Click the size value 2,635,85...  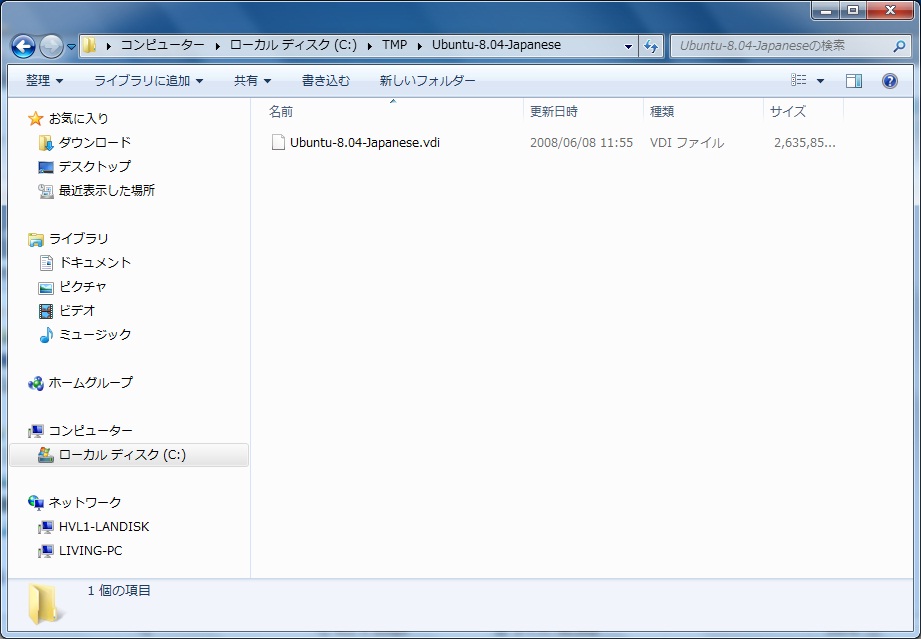(x=804, y=143)
